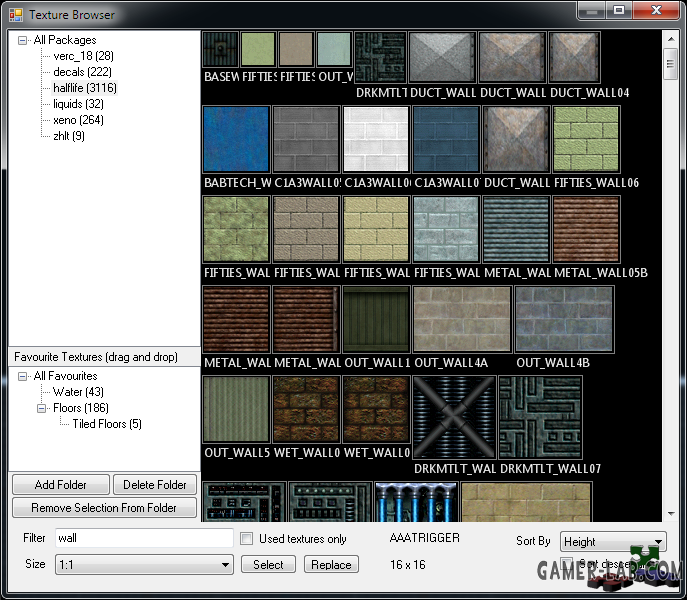Select the DRKMTLT_WAL crossed pipes texture

[x=454, y=417]
